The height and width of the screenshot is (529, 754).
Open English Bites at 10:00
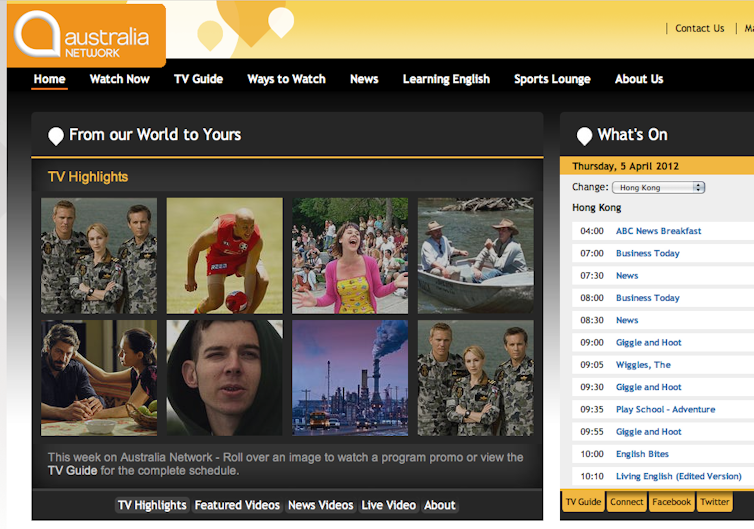point(642,454)
